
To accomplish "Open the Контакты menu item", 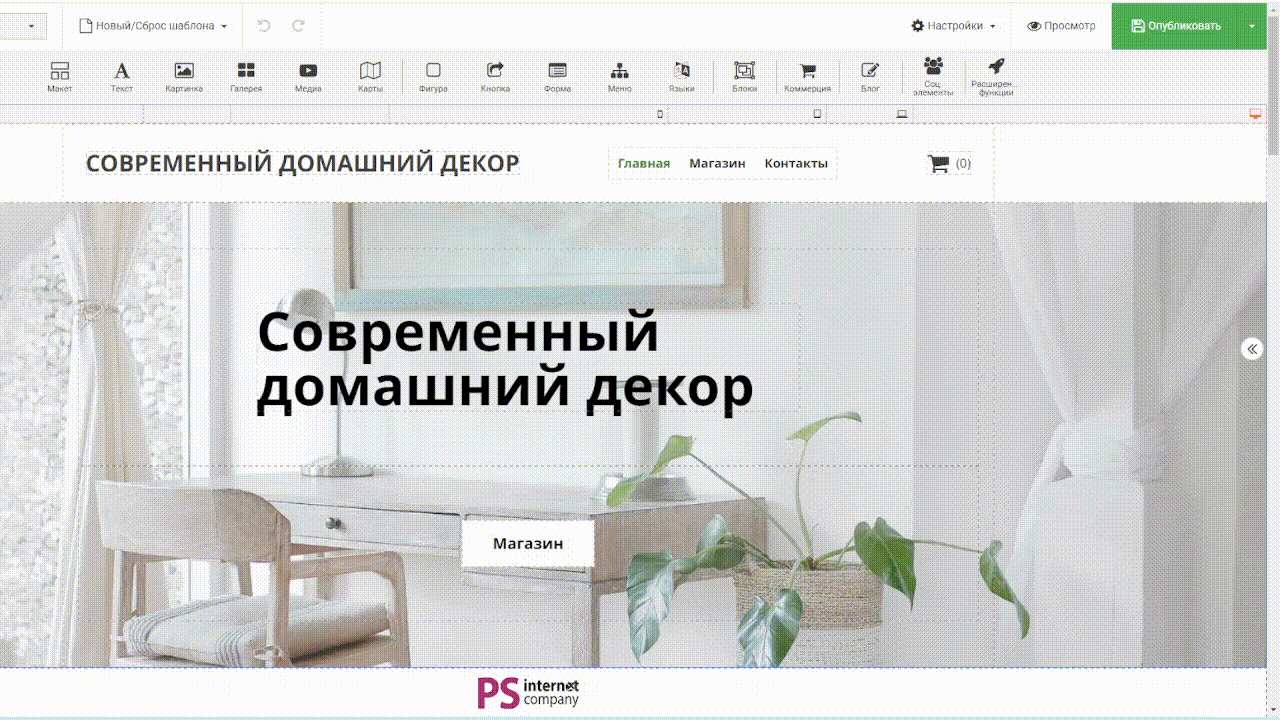I will point(796,163).
